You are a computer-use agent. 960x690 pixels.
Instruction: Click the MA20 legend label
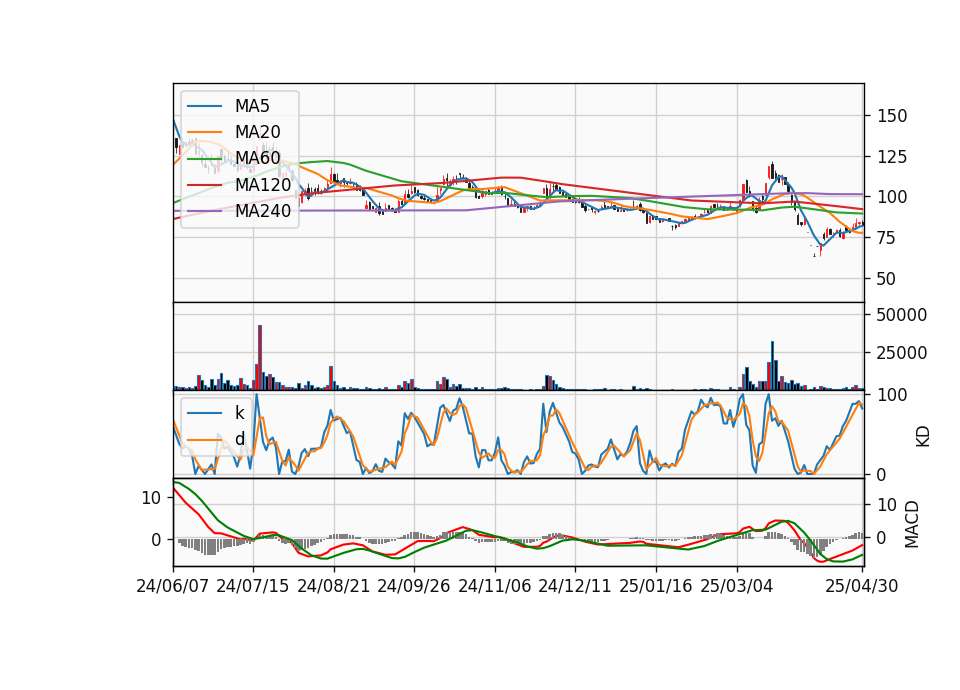257,132
